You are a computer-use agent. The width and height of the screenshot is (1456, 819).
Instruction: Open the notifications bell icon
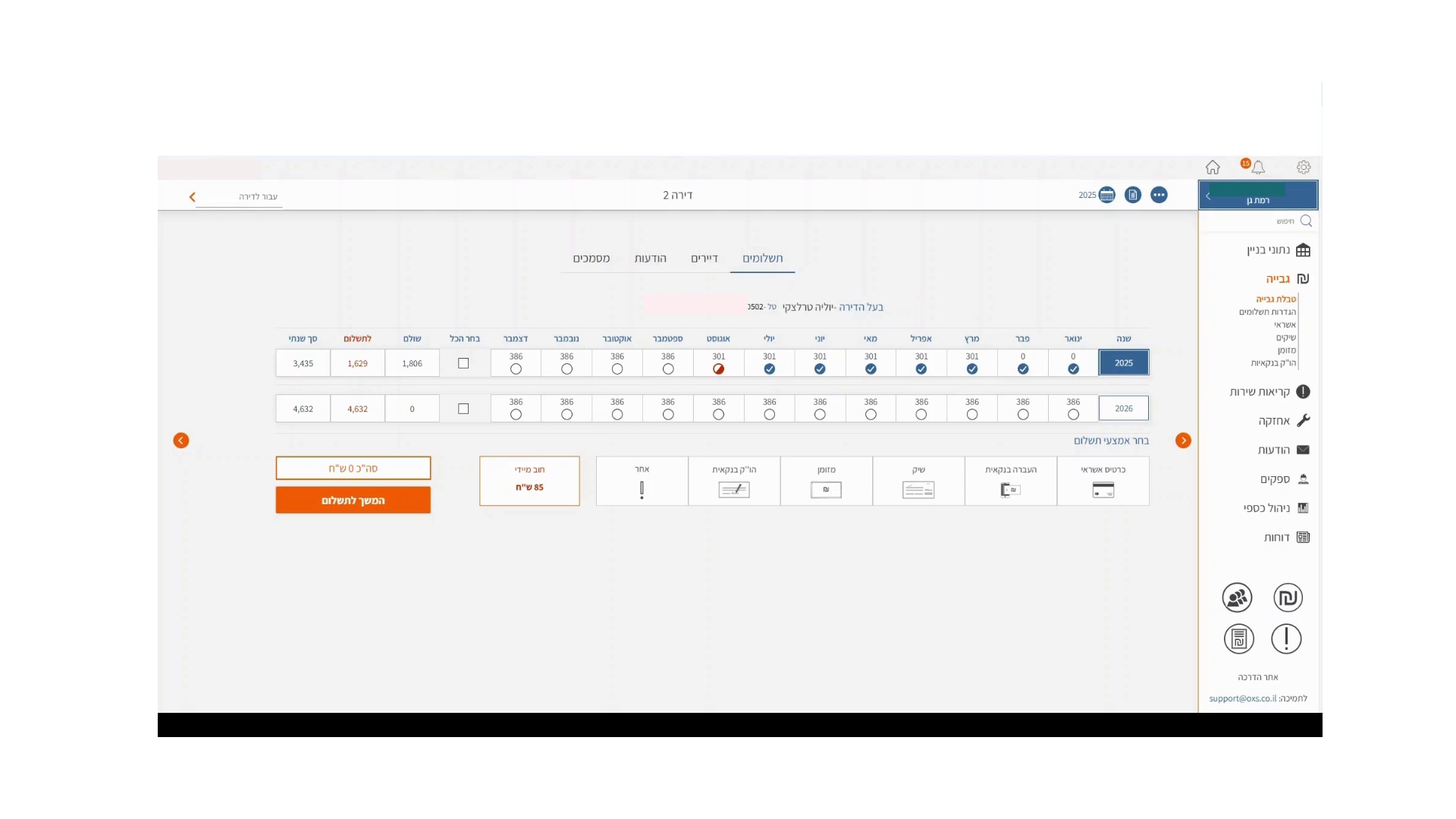1258,167
